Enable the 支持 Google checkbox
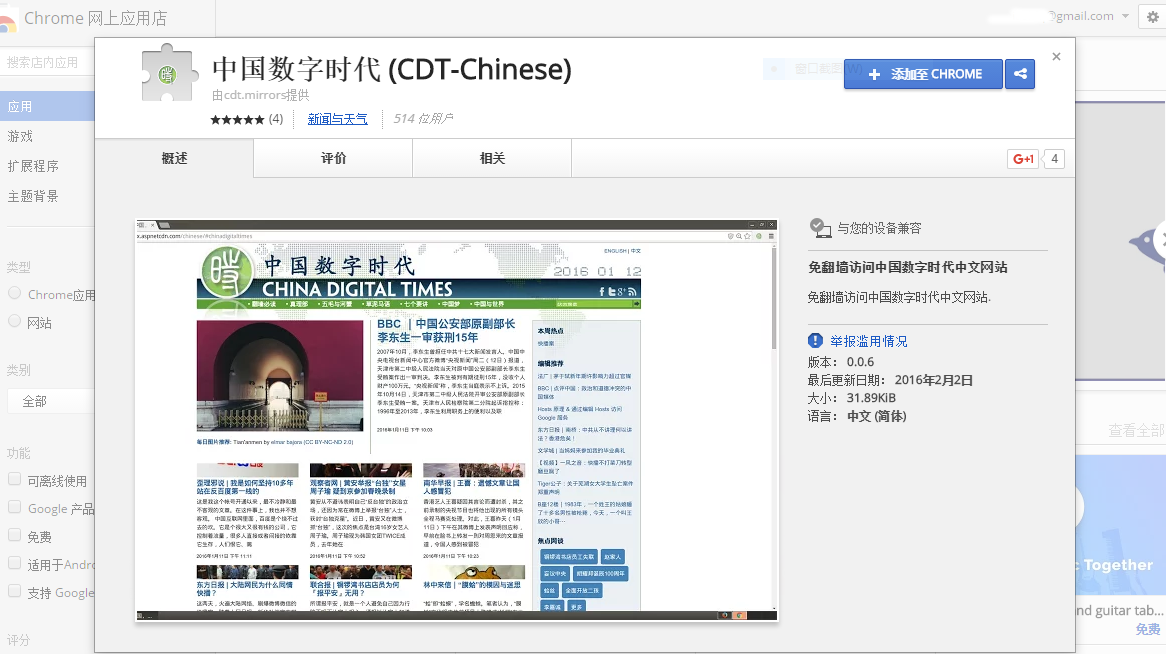This screenshot has width=1166, height=654. [x=14, y=591]
